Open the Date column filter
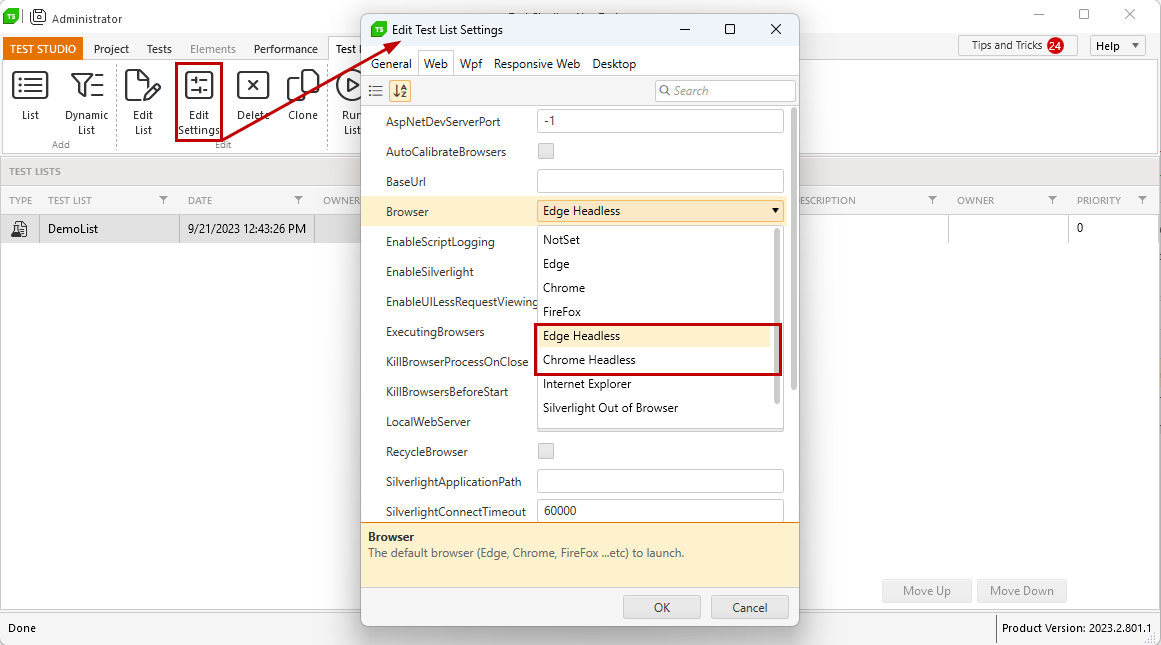 (298, 200)
